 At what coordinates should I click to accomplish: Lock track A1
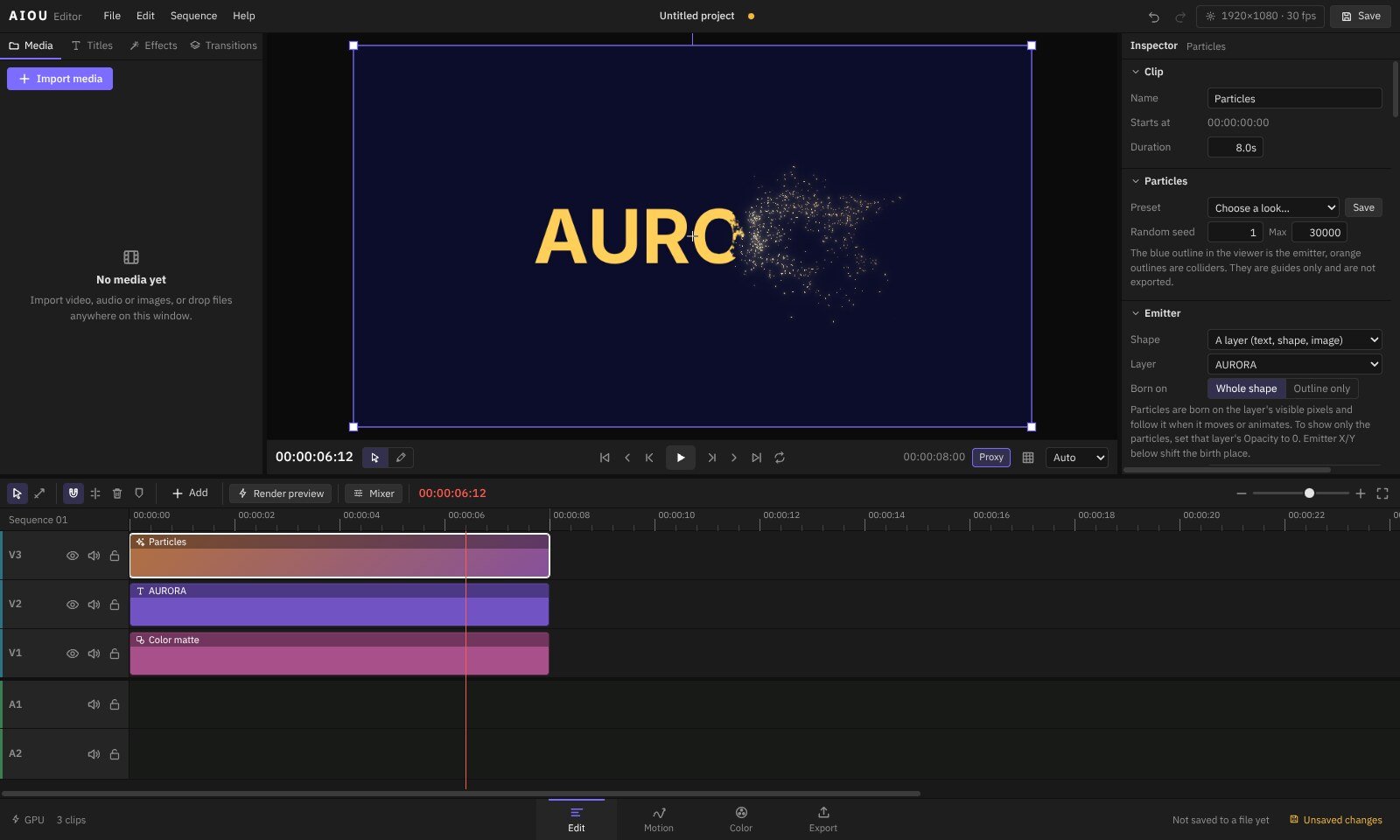[x=115, y=704]
